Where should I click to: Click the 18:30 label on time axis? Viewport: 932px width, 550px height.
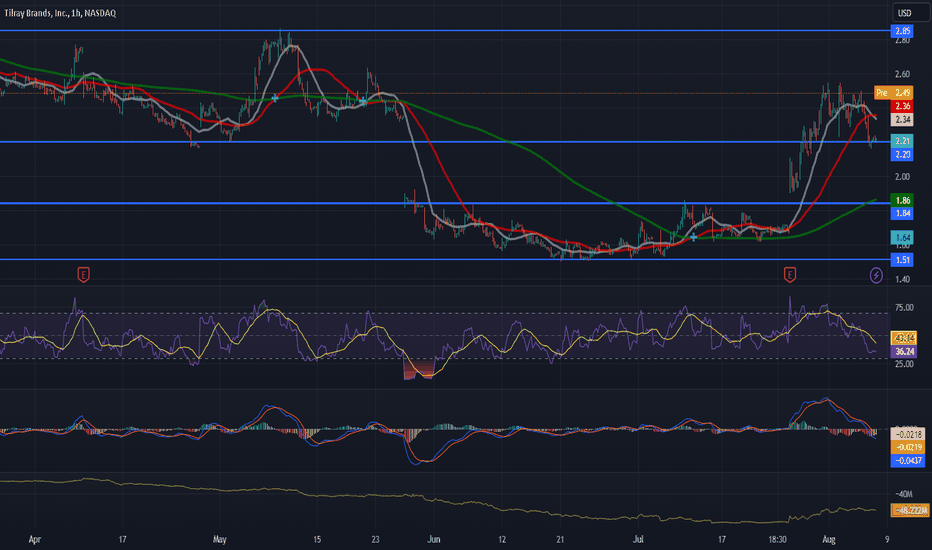tap(777, 540)
